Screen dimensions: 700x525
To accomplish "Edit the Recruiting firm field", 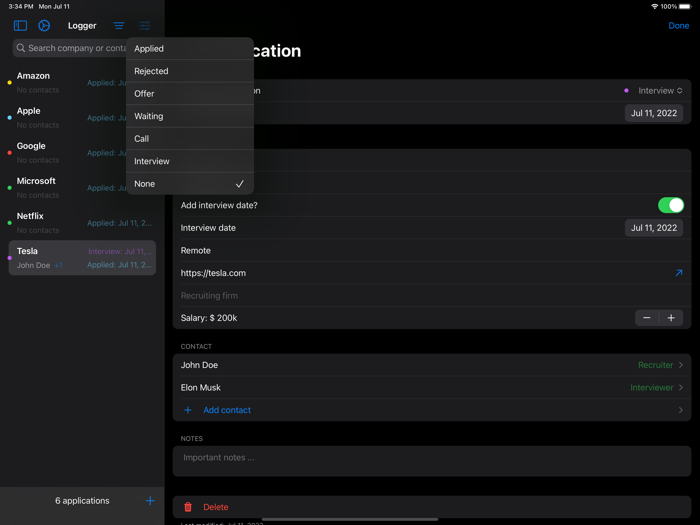I will (432, 296).
